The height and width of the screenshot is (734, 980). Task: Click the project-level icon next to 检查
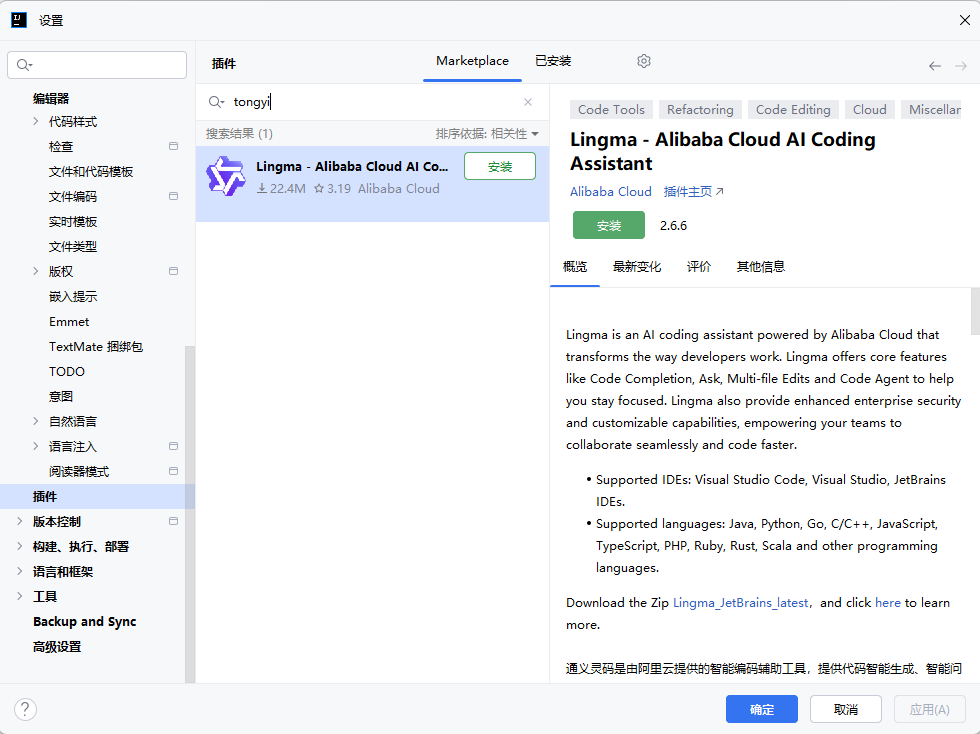click(173, 147)
